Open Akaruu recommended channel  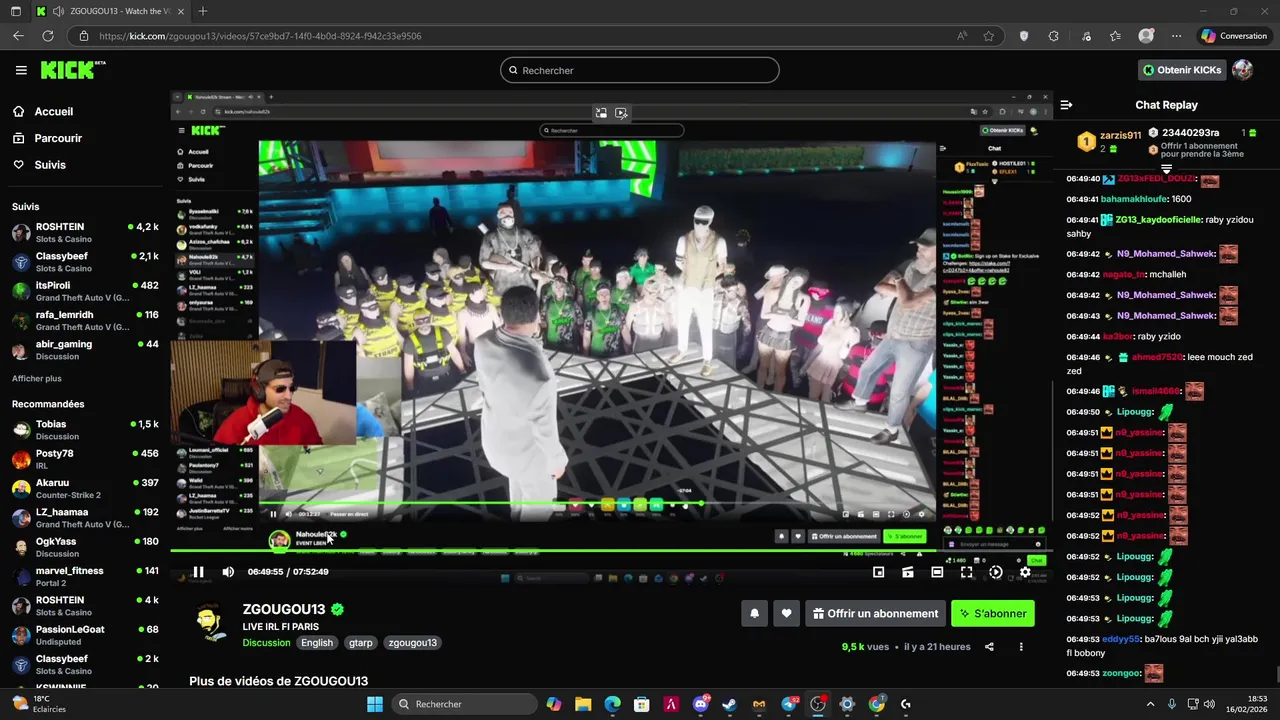[x=85, y=488]
